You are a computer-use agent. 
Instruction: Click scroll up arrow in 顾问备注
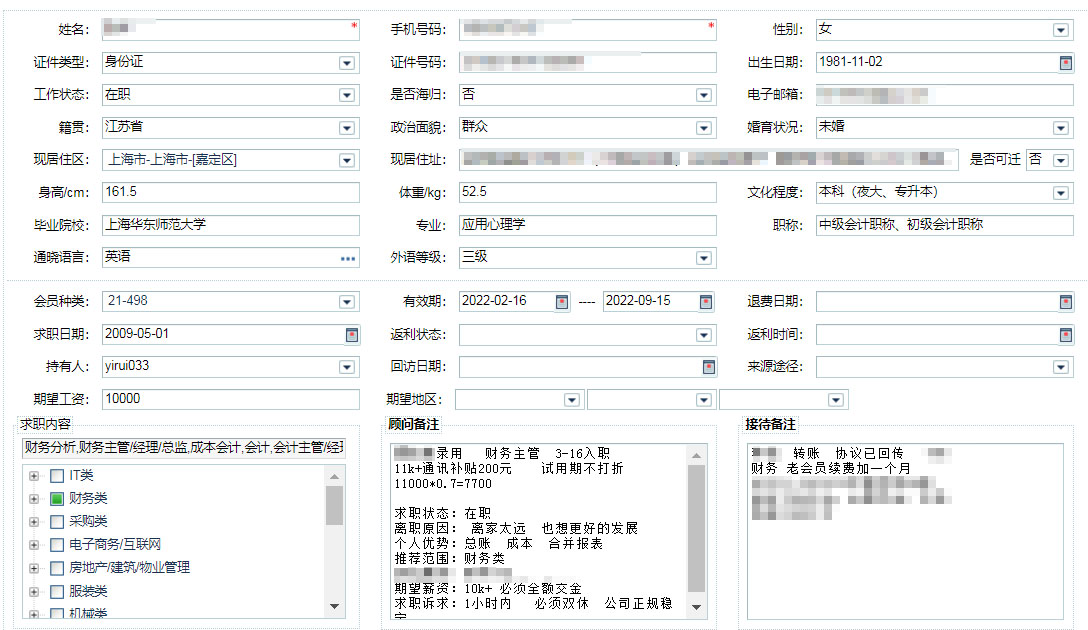click(696, 455)
